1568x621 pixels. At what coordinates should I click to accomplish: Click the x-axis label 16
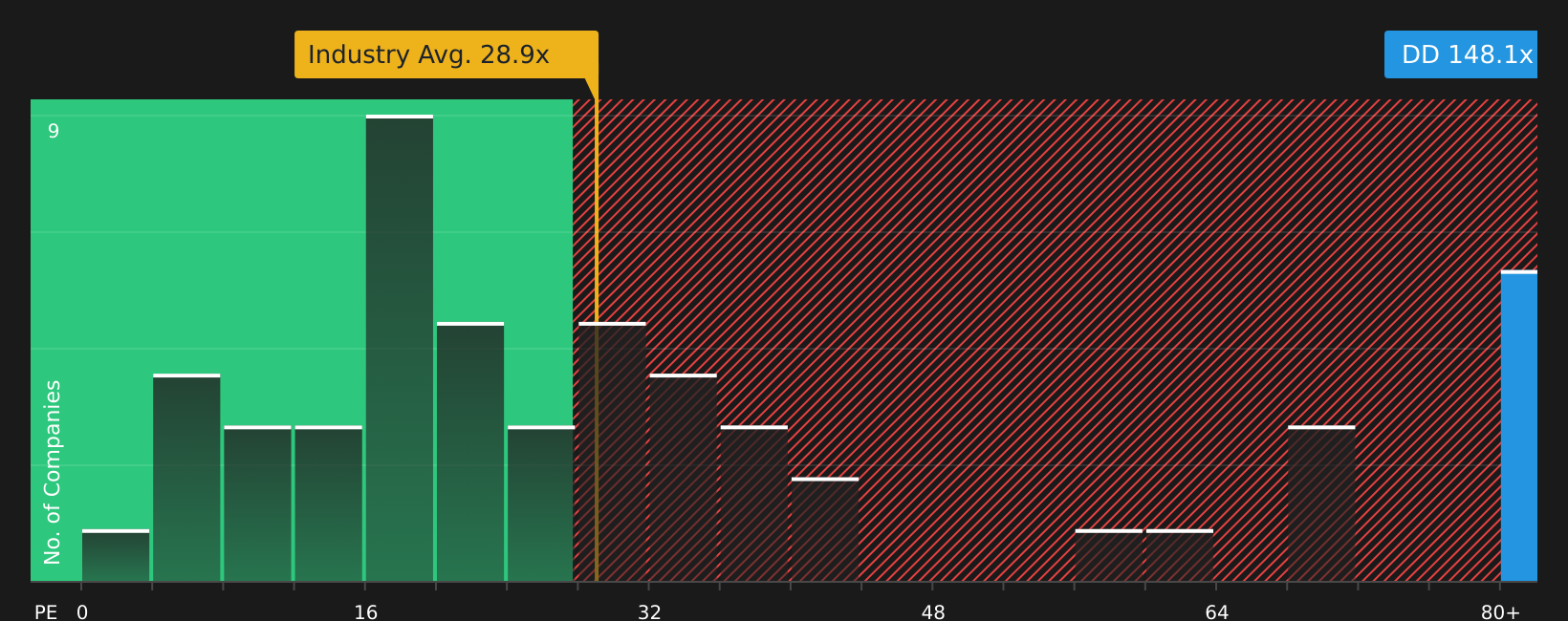[x=366, y=612]
